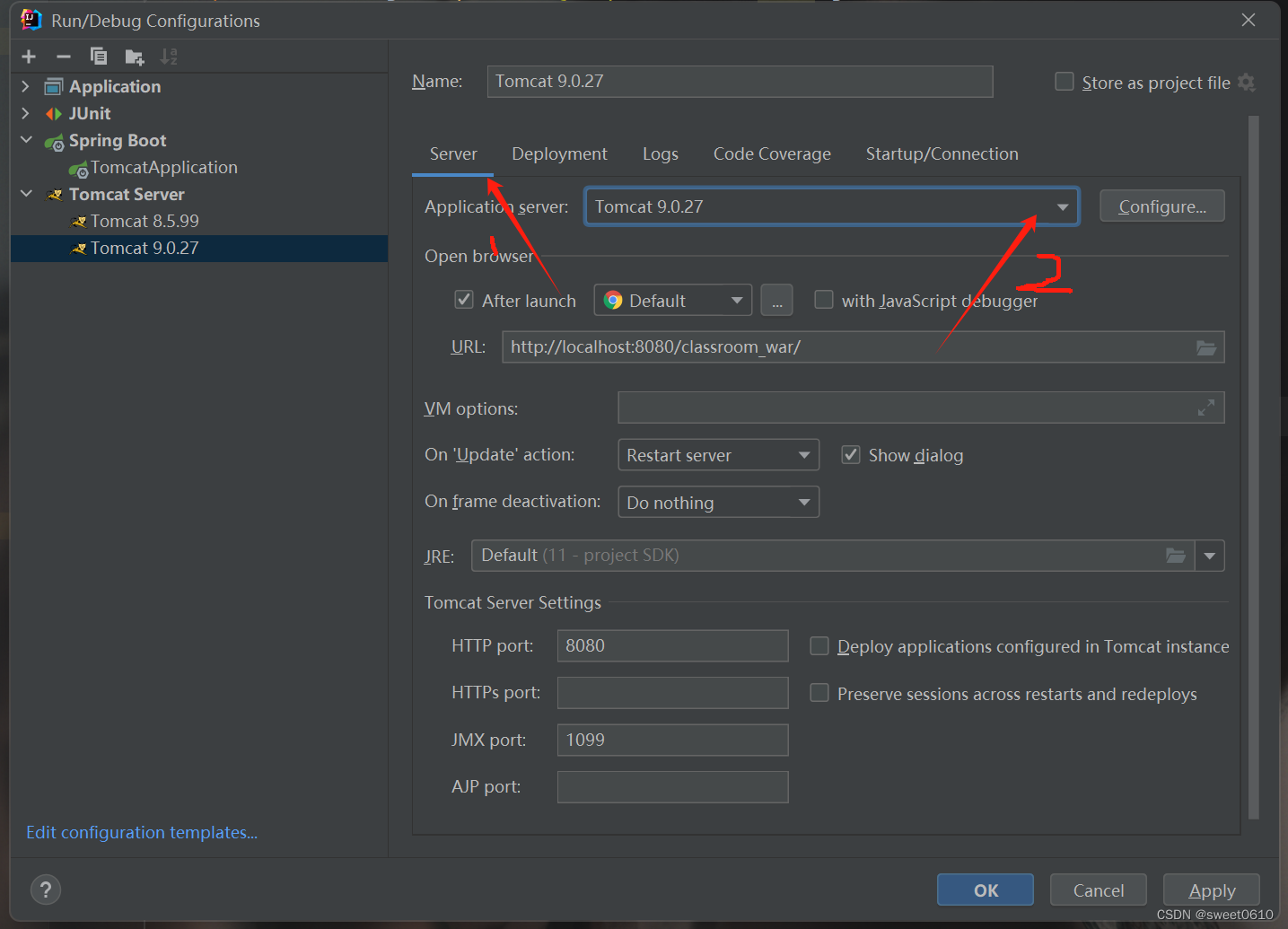Remove configuration using the minus icon
Screen dimensions: 1288x929
pyautogui.click(x=63, y=57)
